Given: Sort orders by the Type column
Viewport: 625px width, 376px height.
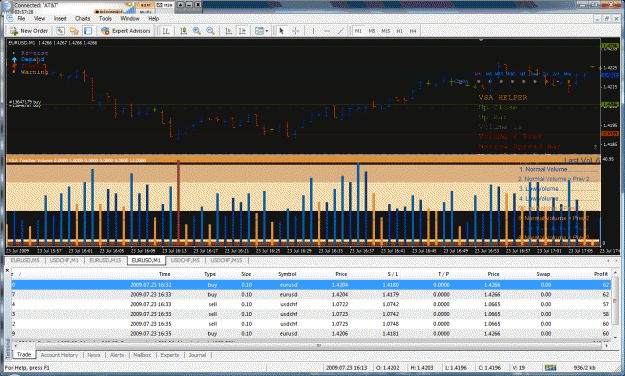Looking at the screenshot, I should click(x=210, y=274).
